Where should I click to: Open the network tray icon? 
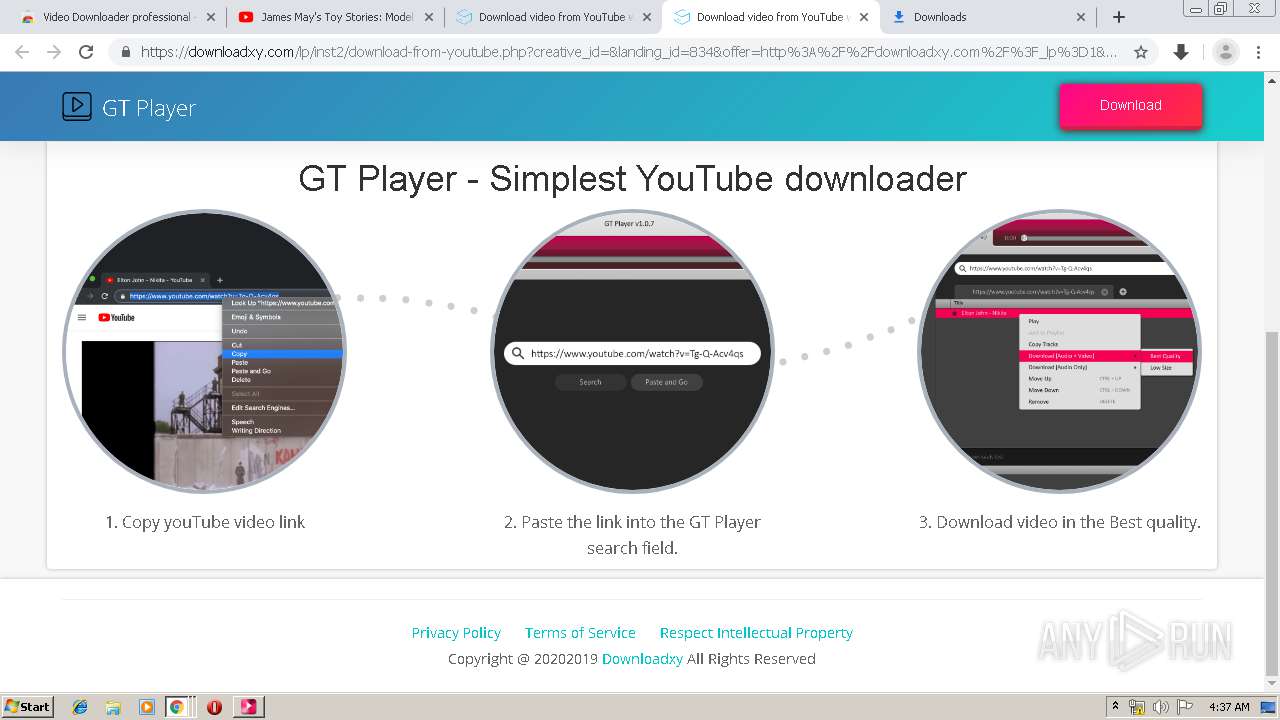pos(1137,707)
